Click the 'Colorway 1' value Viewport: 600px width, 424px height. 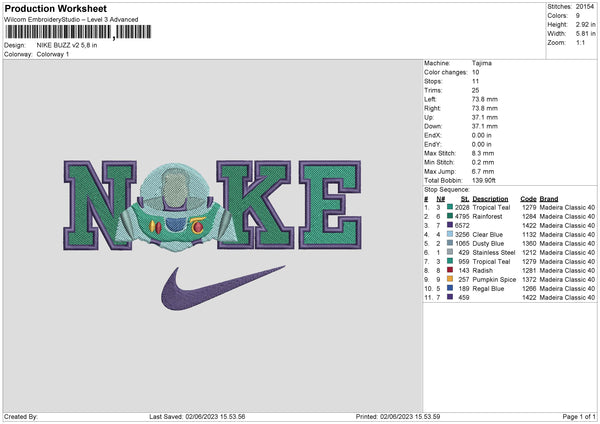tap(53, 54)
